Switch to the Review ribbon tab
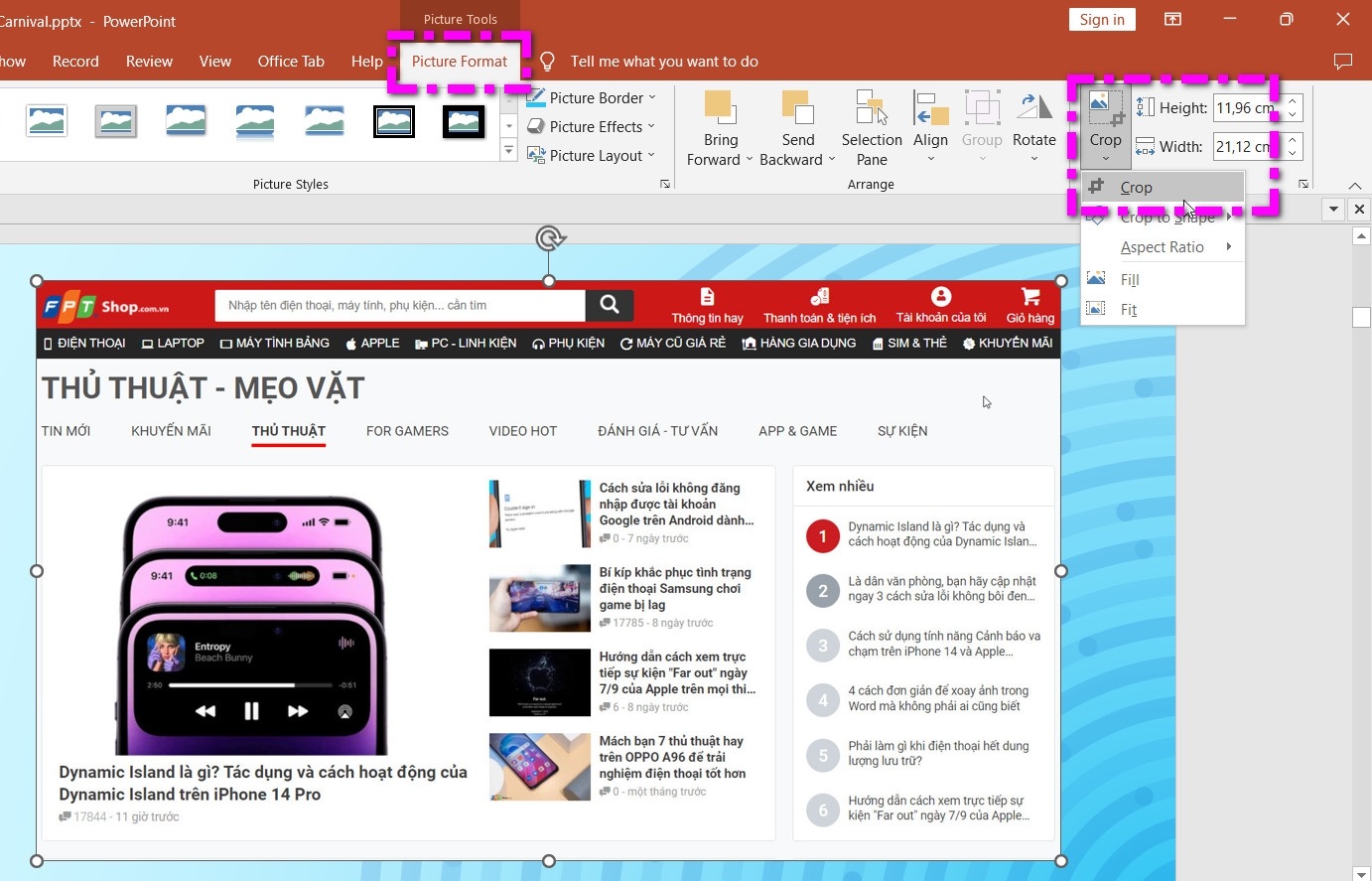 coord(149,61)
